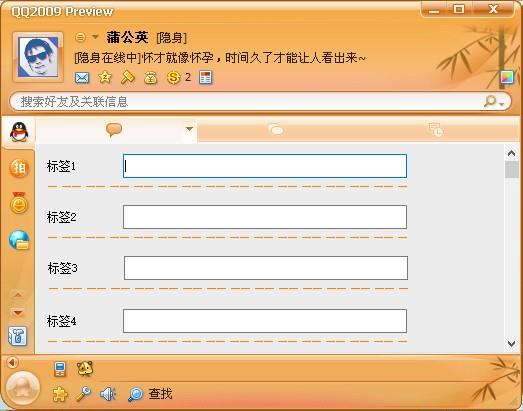This screenshot has width=523, height=411.
Task: Click the Qzone star icon
Action: tap(105, 78)
